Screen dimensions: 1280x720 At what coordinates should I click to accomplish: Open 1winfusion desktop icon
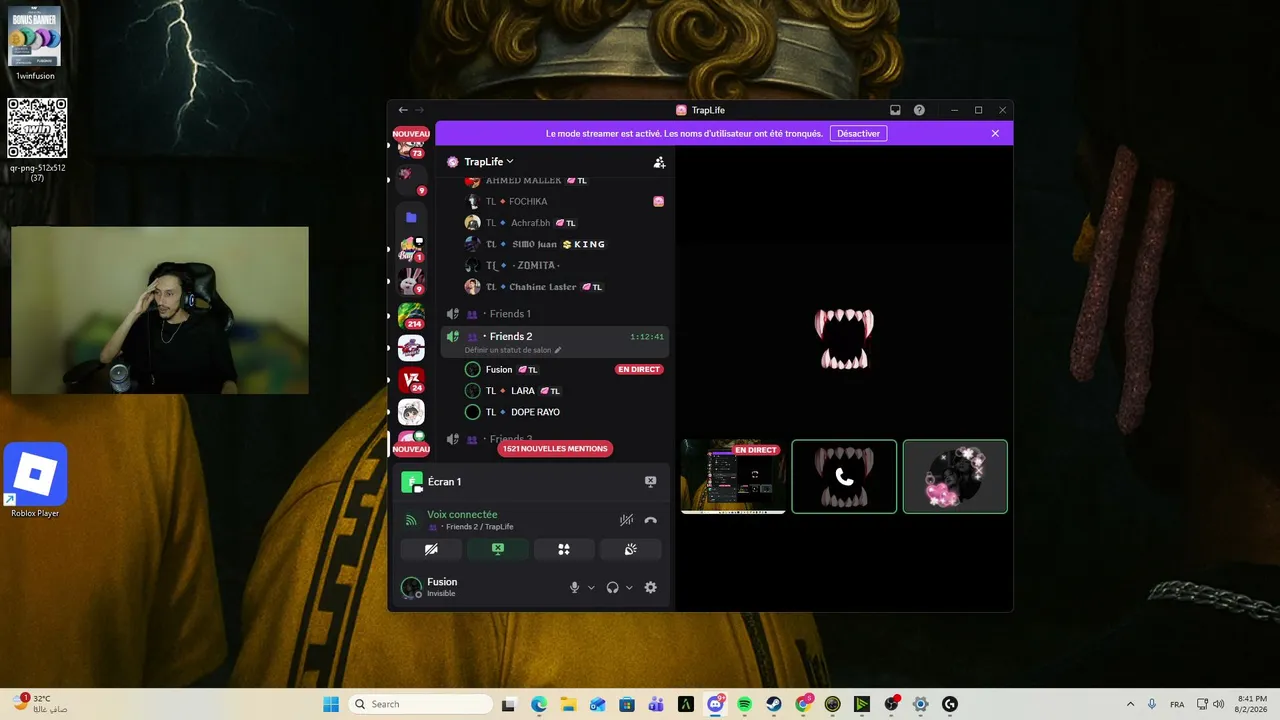click(x=35, y=43)
